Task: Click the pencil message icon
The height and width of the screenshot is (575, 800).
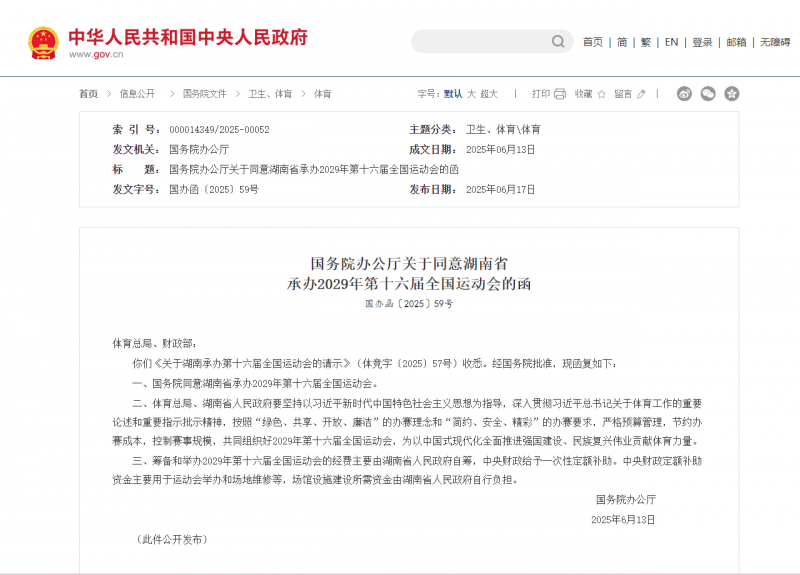Action: point(641,94)
